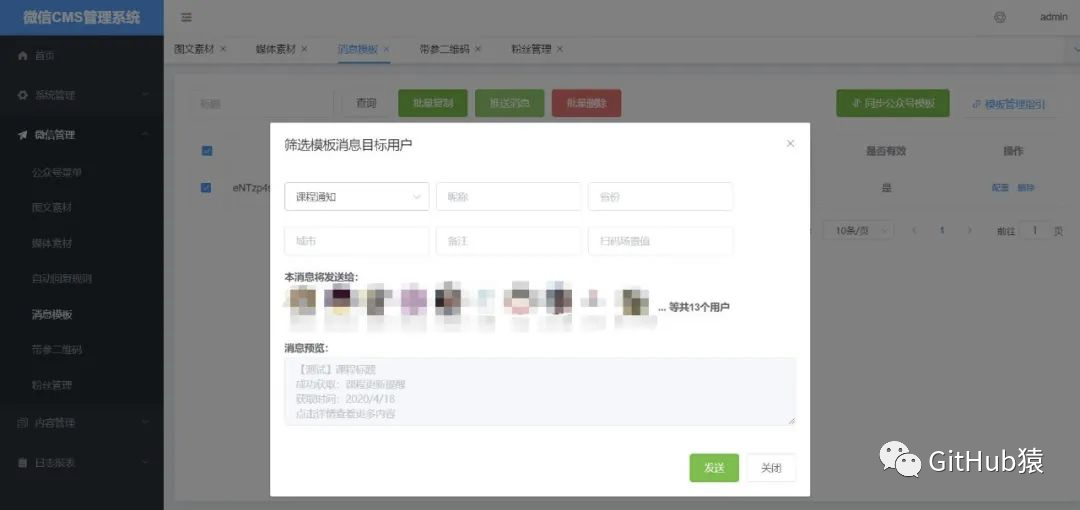Click the 查询 button
This screenshot has width=1080, height=510.
[366, 103]
